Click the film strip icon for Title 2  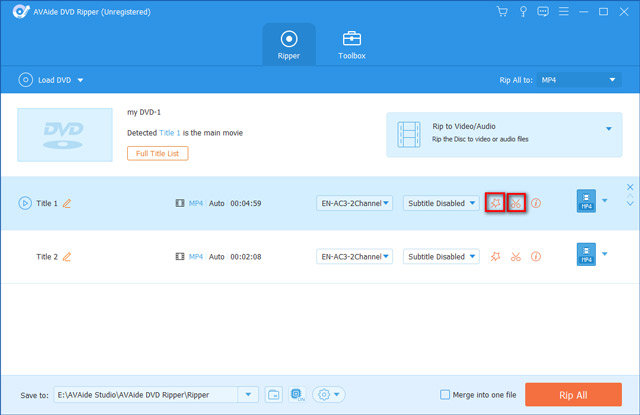(x=180, y=257)
